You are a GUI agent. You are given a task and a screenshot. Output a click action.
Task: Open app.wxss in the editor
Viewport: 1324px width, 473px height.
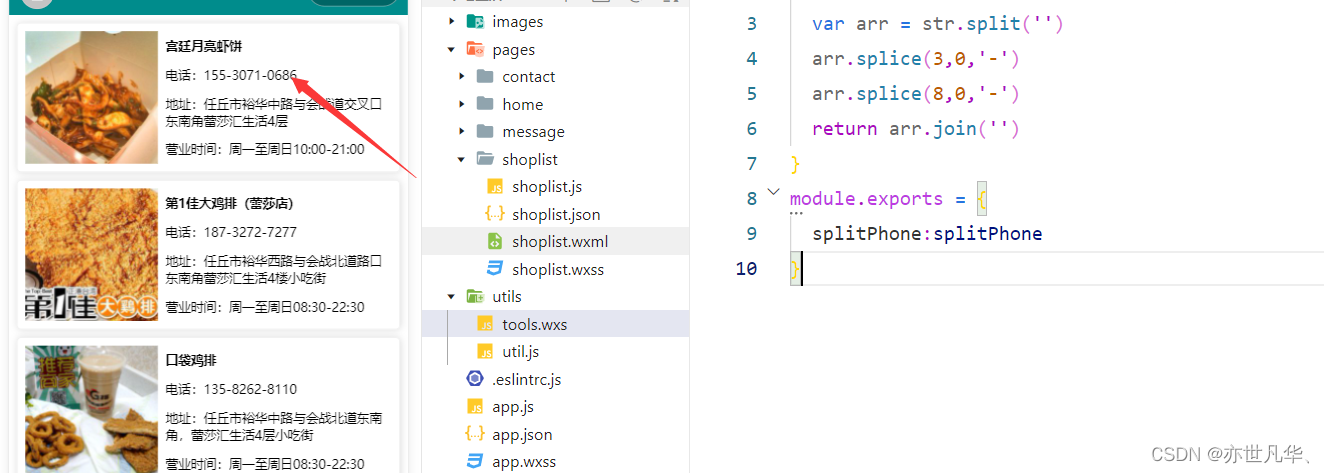pos(524,461)
